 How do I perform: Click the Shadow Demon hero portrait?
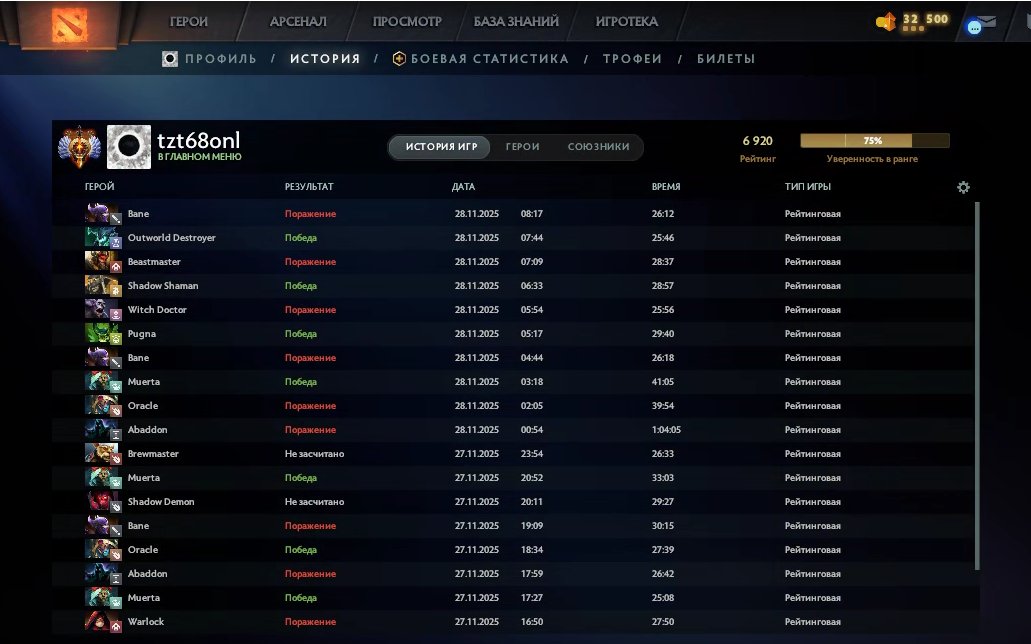[x=98, y=502]
